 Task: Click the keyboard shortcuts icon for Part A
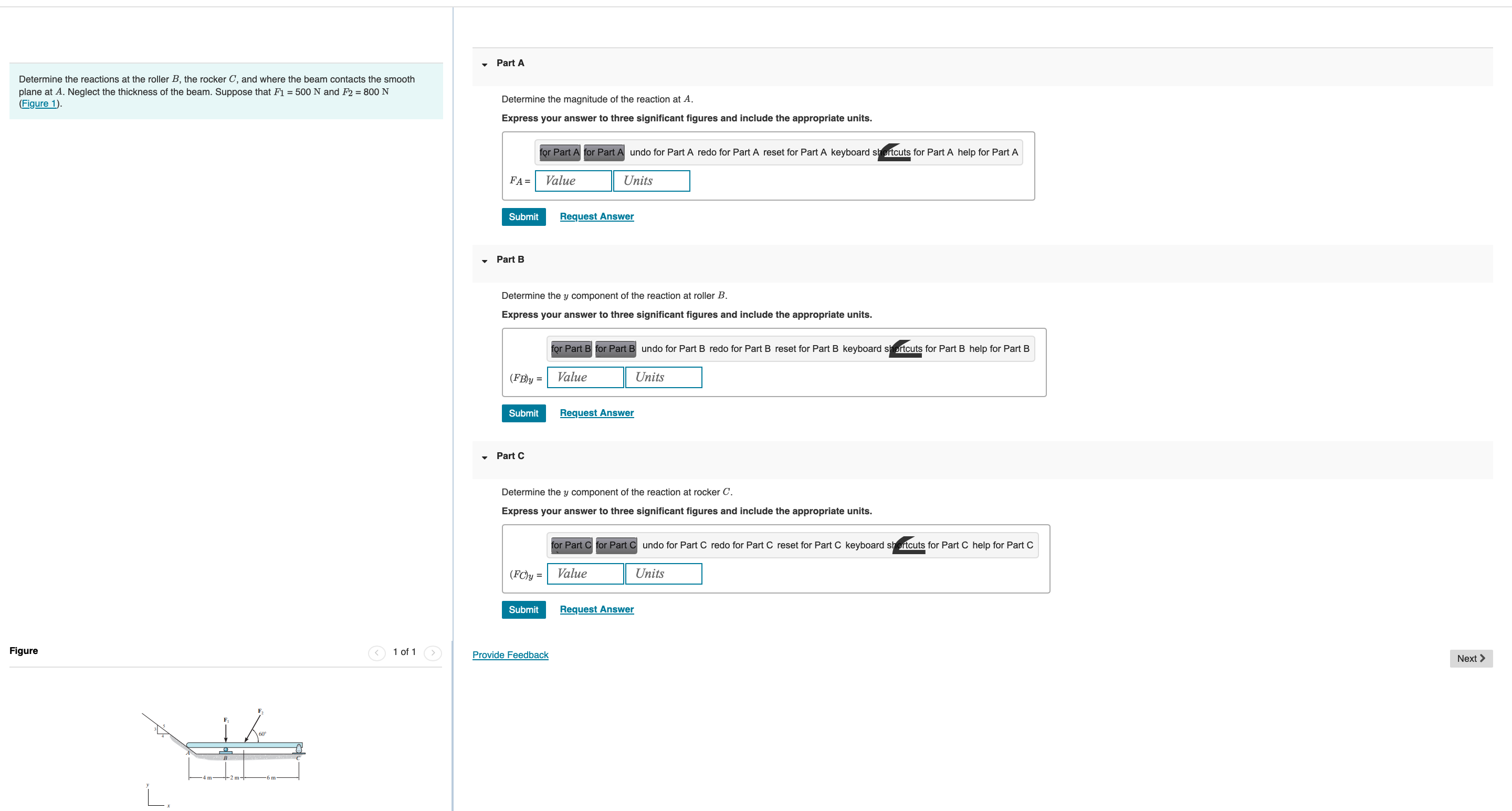(888, 151)
